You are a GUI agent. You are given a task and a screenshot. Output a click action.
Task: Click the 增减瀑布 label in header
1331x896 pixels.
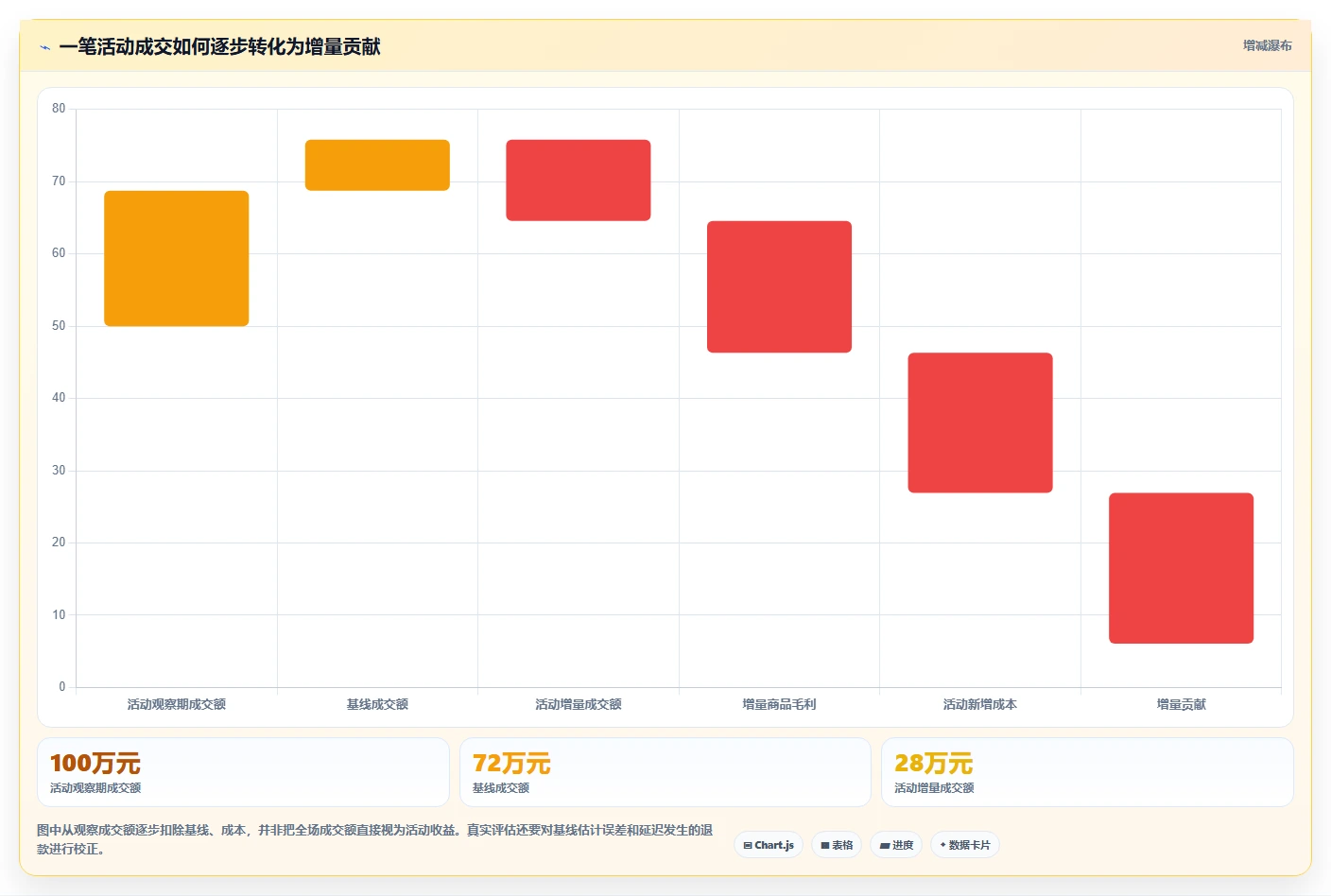[1267, 45]
